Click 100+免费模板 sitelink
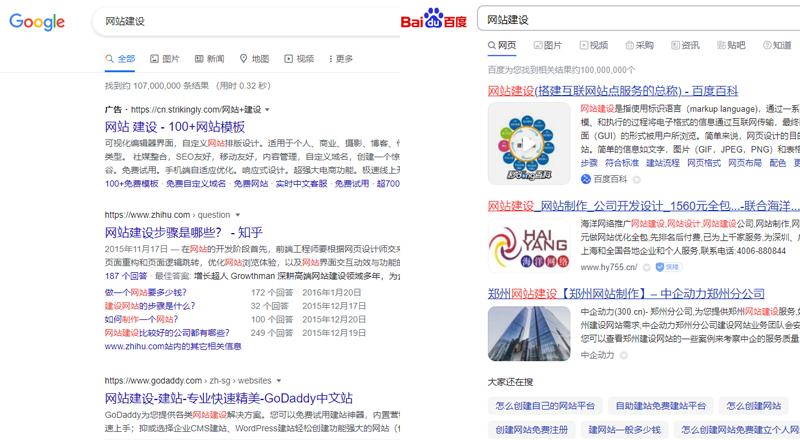The height and width of the screenshot is (440, 800). [x=132, y=184]
